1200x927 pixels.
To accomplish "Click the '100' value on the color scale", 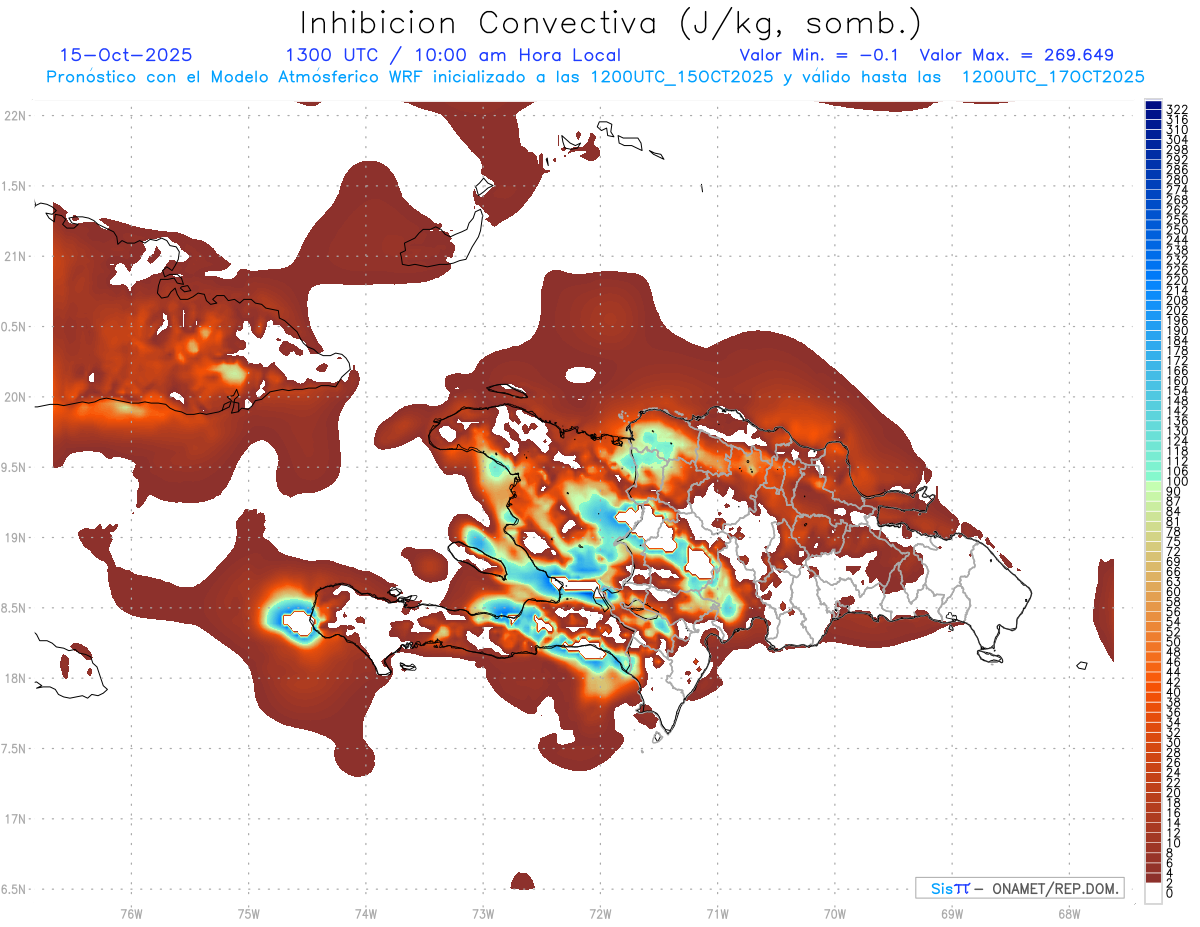I will coord(1177,482).
